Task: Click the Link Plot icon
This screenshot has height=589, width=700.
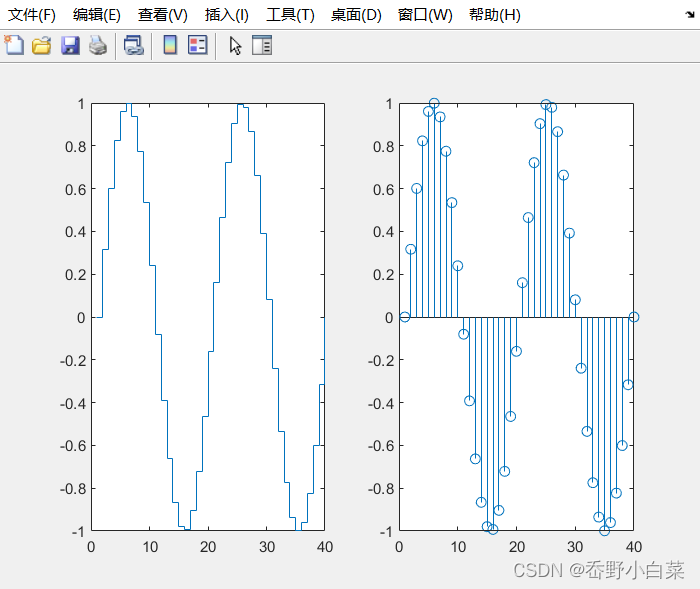Action: coord(133,46)
